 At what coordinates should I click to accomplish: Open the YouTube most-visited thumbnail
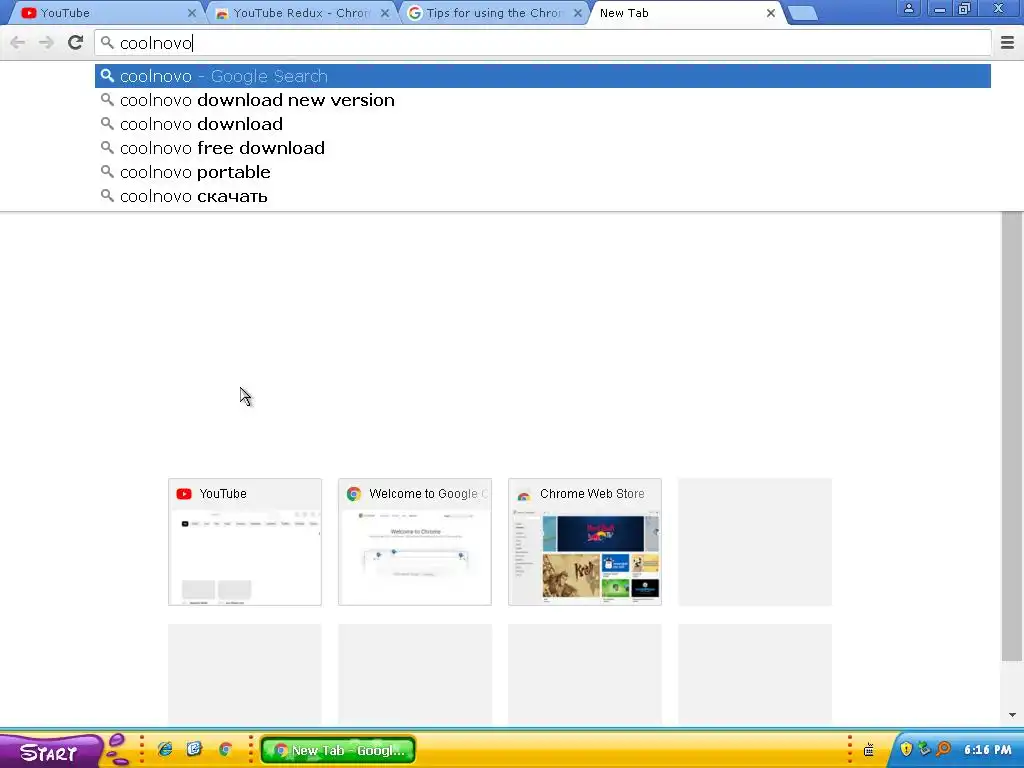point(245,542)
